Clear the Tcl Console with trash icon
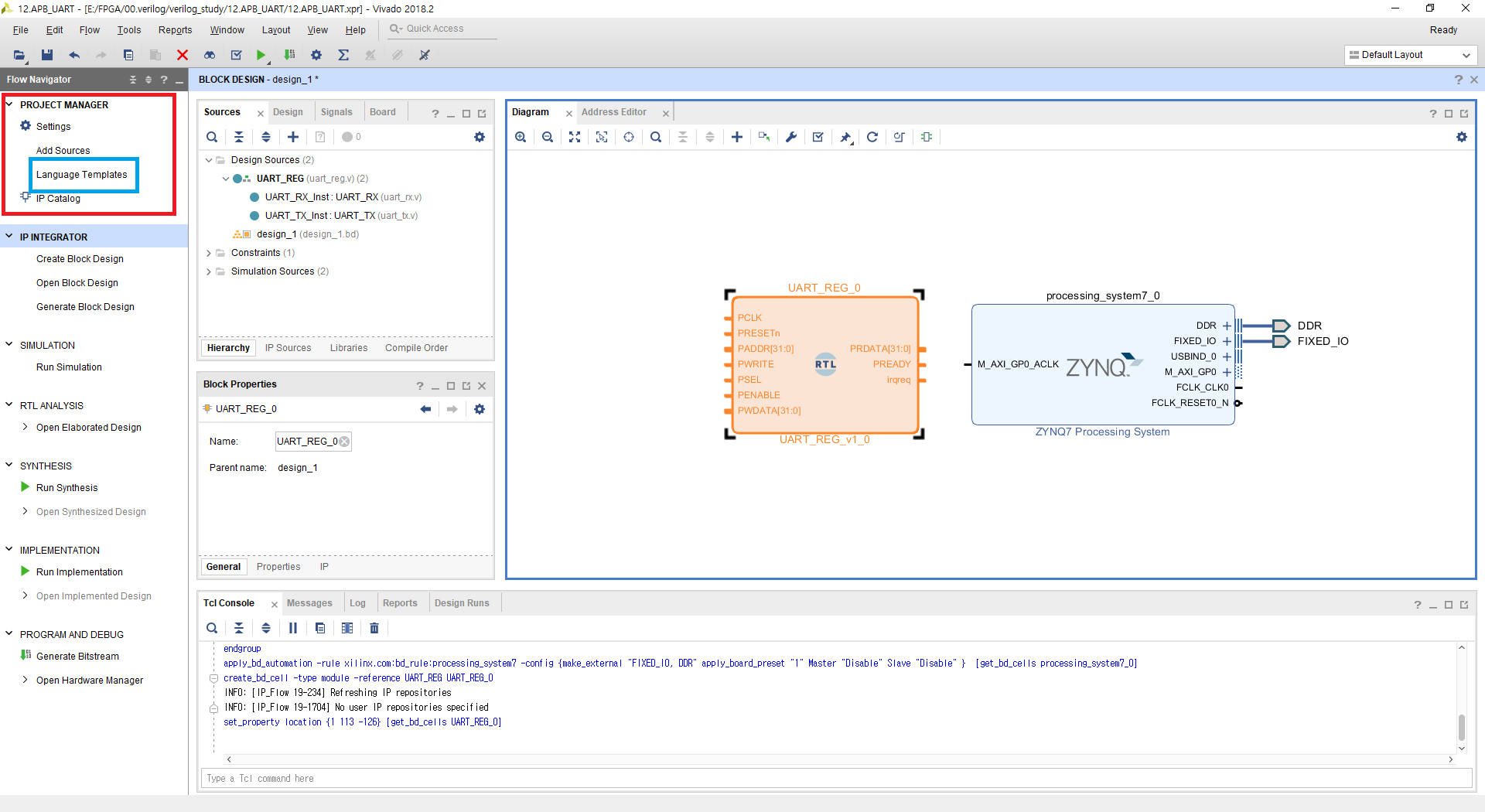Image resolution: width=1485 pixels, height=812 pixels. click(x=374, y=628)
